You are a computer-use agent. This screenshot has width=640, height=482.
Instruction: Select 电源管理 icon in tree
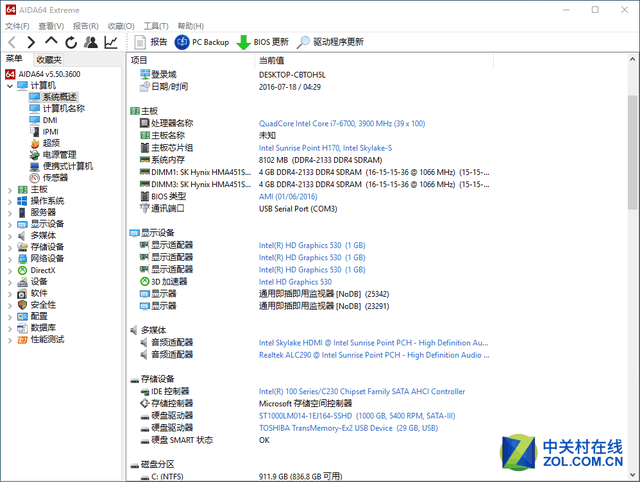tap(35, 155)
